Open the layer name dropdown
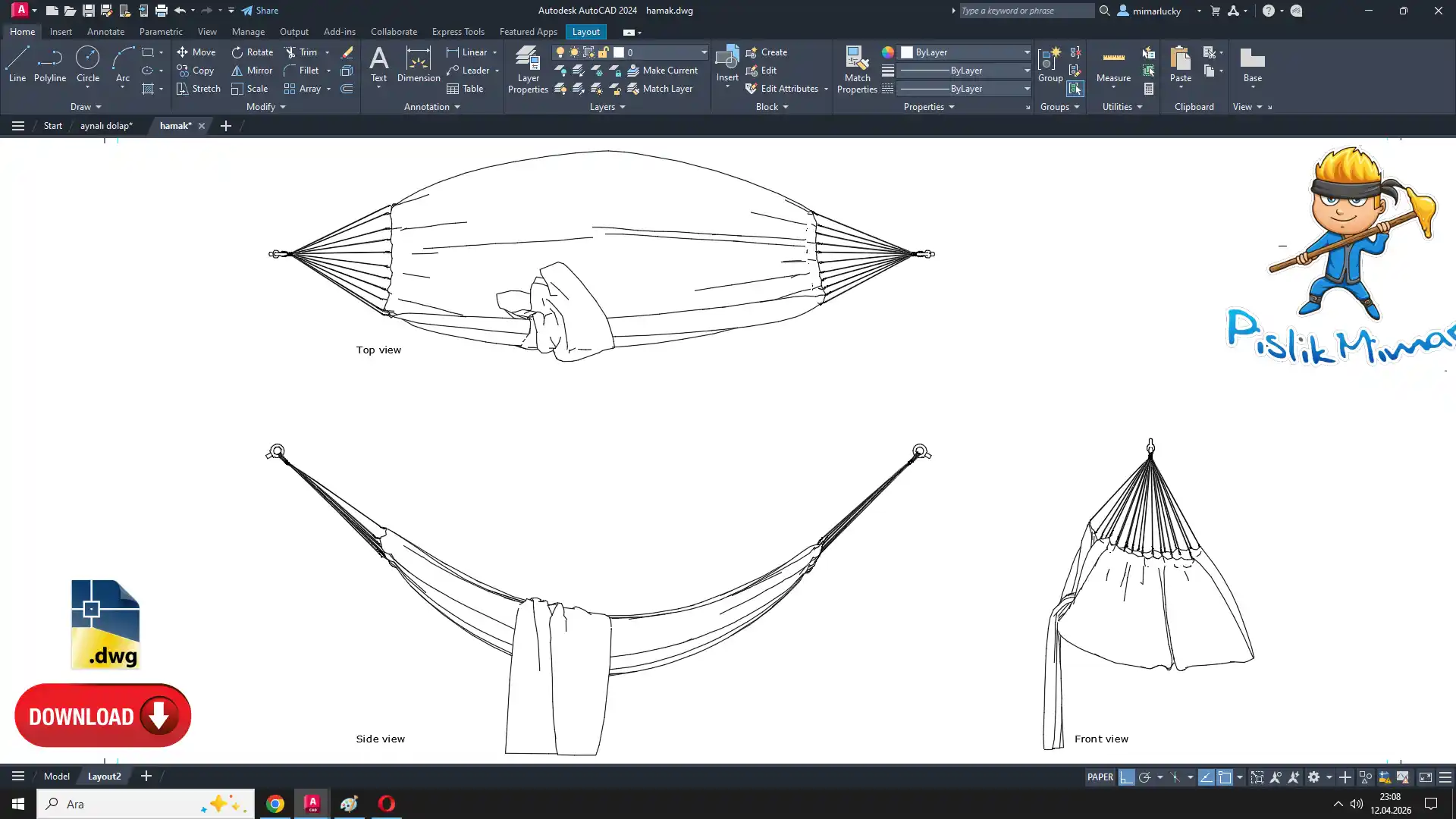Image resolution: width=1456 pixels, height=819 pixels. pyautogui.click(x=703, y=52)
